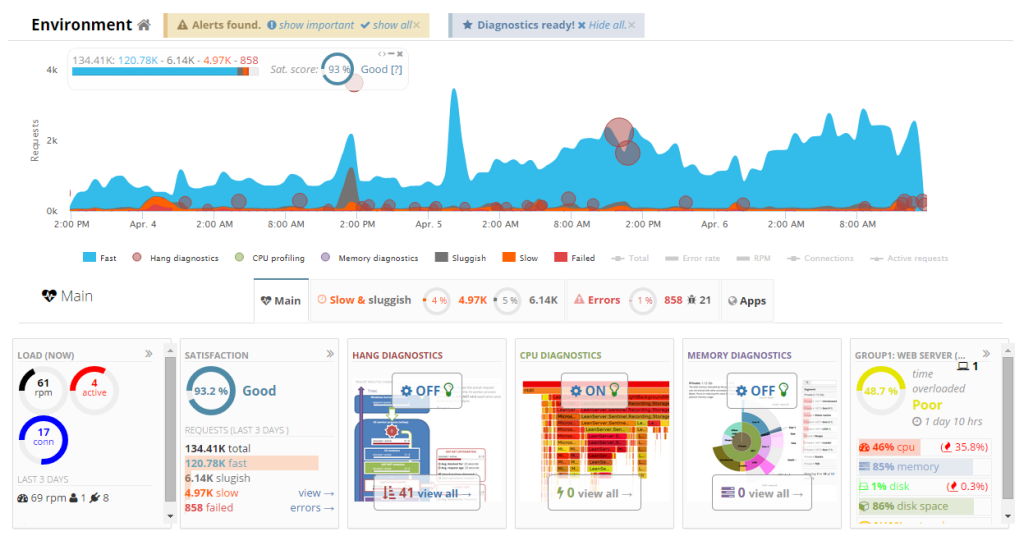This screenshot has width=1024, height=536.
Task: Open the Apps tab
Action: click(747, 300)
